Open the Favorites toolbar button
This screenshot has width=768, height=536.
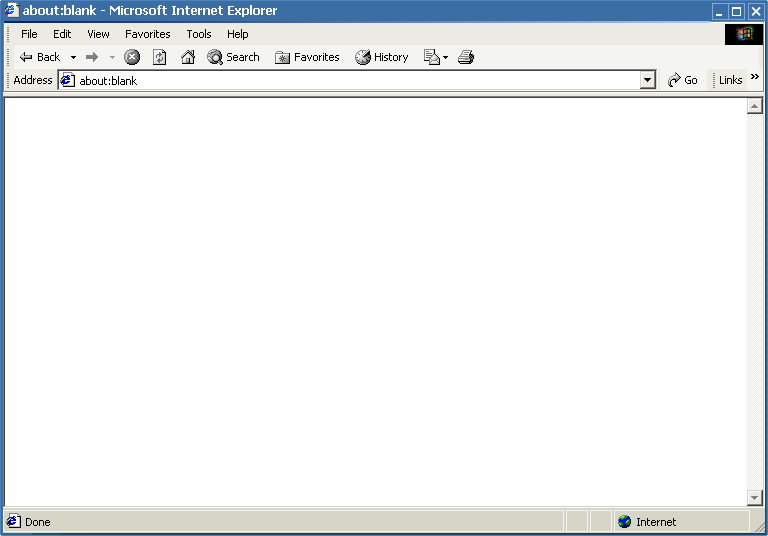307,57
